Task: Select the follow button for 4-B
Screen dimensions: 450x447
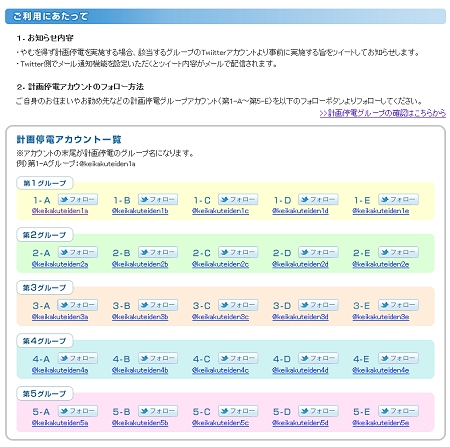Action: pos(158,358)
